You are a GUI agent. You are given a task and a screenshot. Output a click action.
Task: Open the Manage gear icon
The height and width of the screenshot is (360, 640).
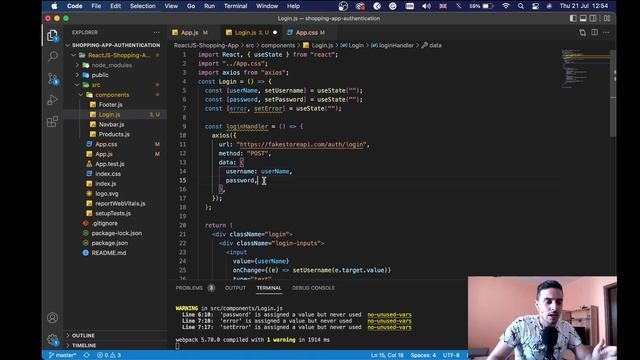pyautogui.click(x=52, y=339)
